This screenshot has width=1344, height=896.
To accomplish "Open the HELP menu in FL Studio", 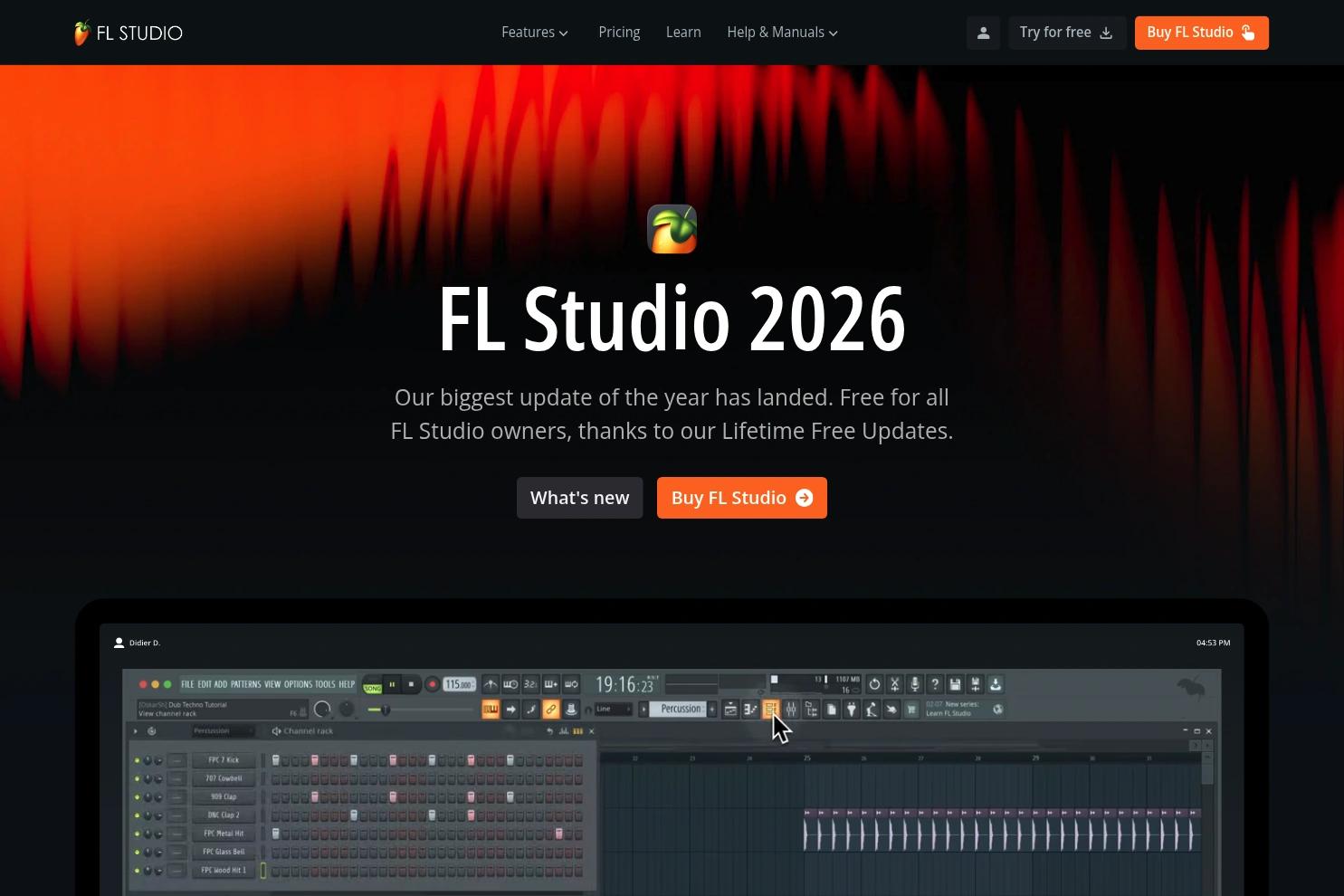I will click(x=347, y=684).
